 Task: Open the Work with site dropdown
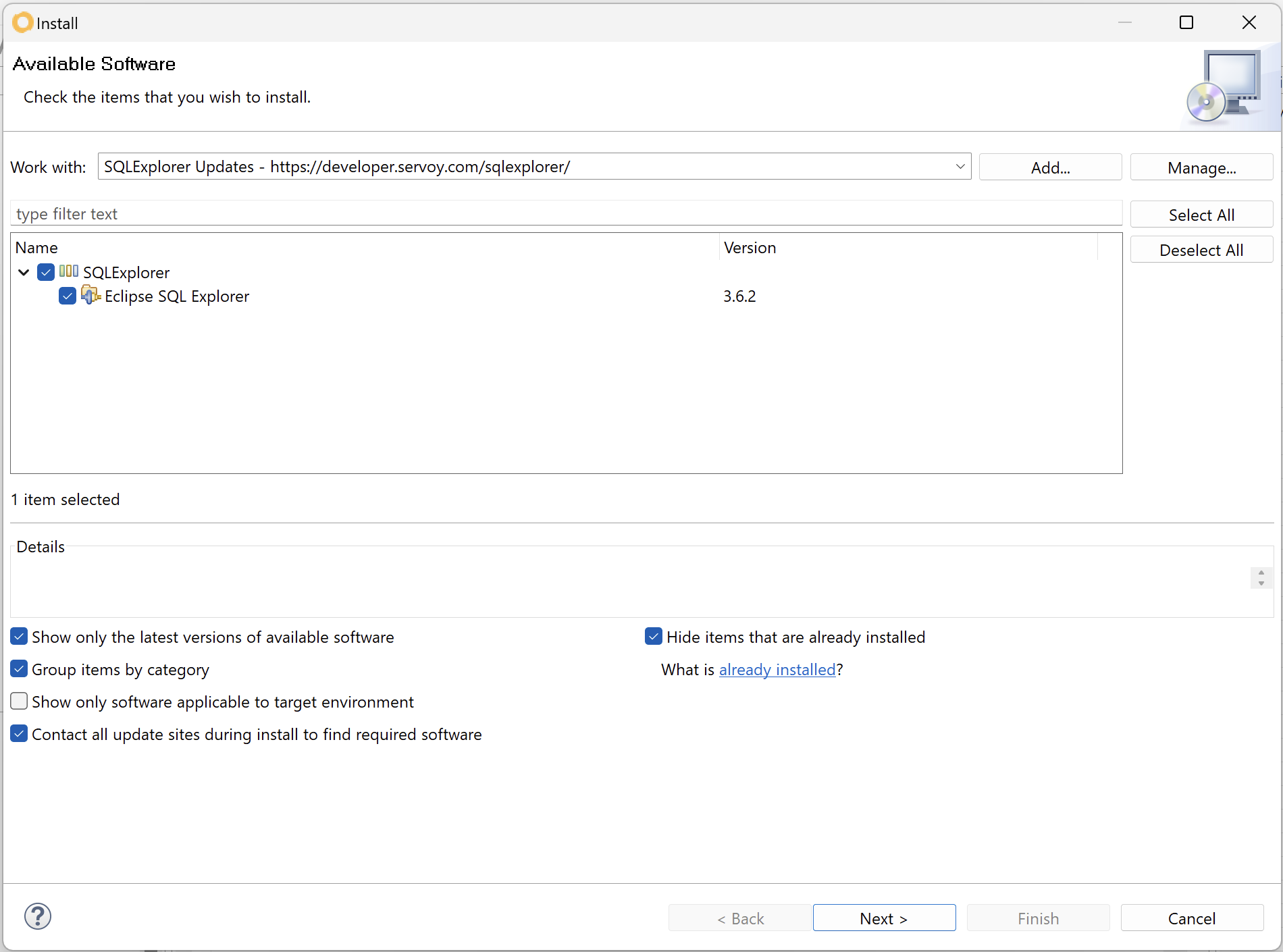click(960, 166)
